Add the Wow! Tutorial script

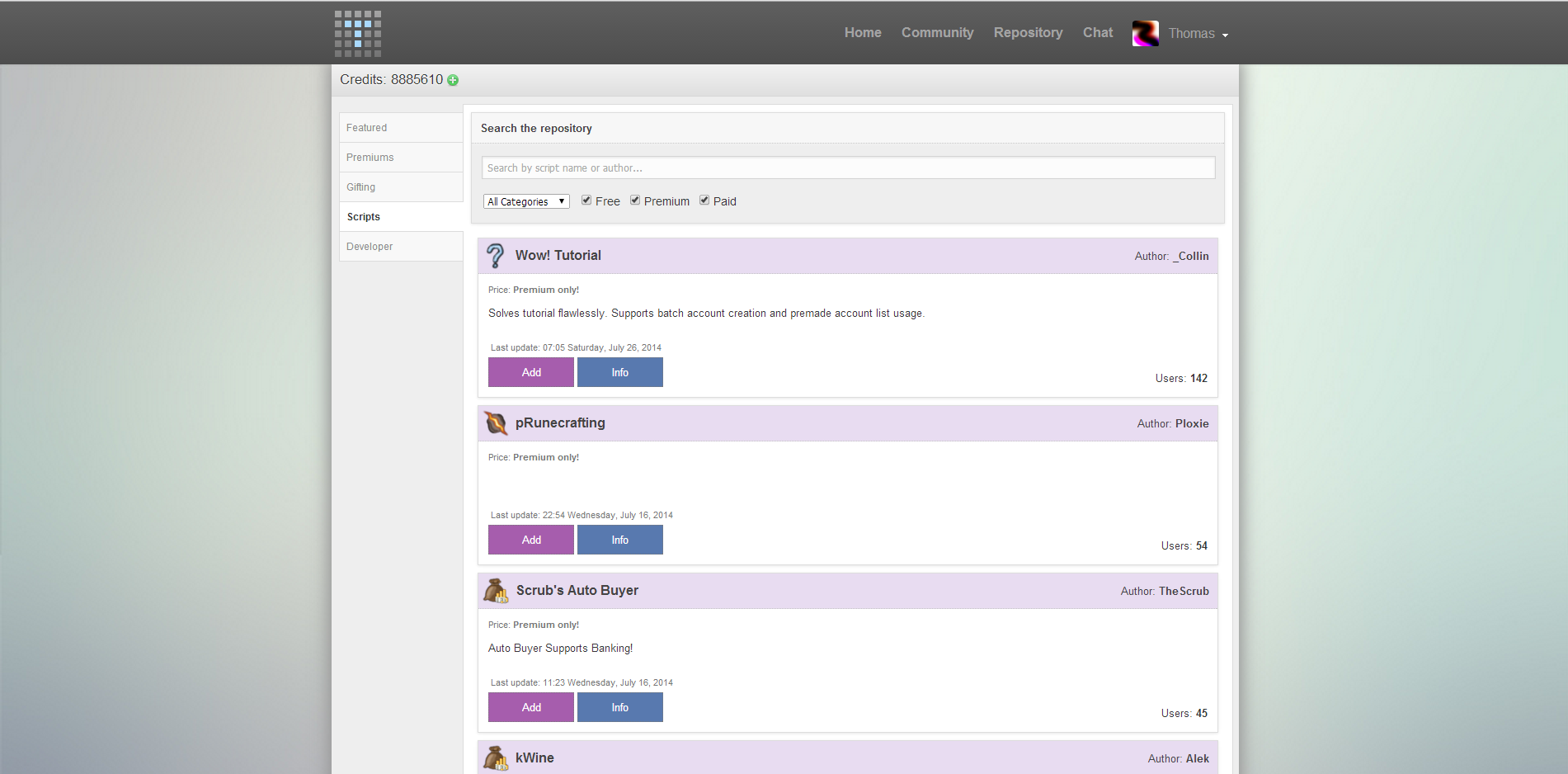tap(531, 372)
